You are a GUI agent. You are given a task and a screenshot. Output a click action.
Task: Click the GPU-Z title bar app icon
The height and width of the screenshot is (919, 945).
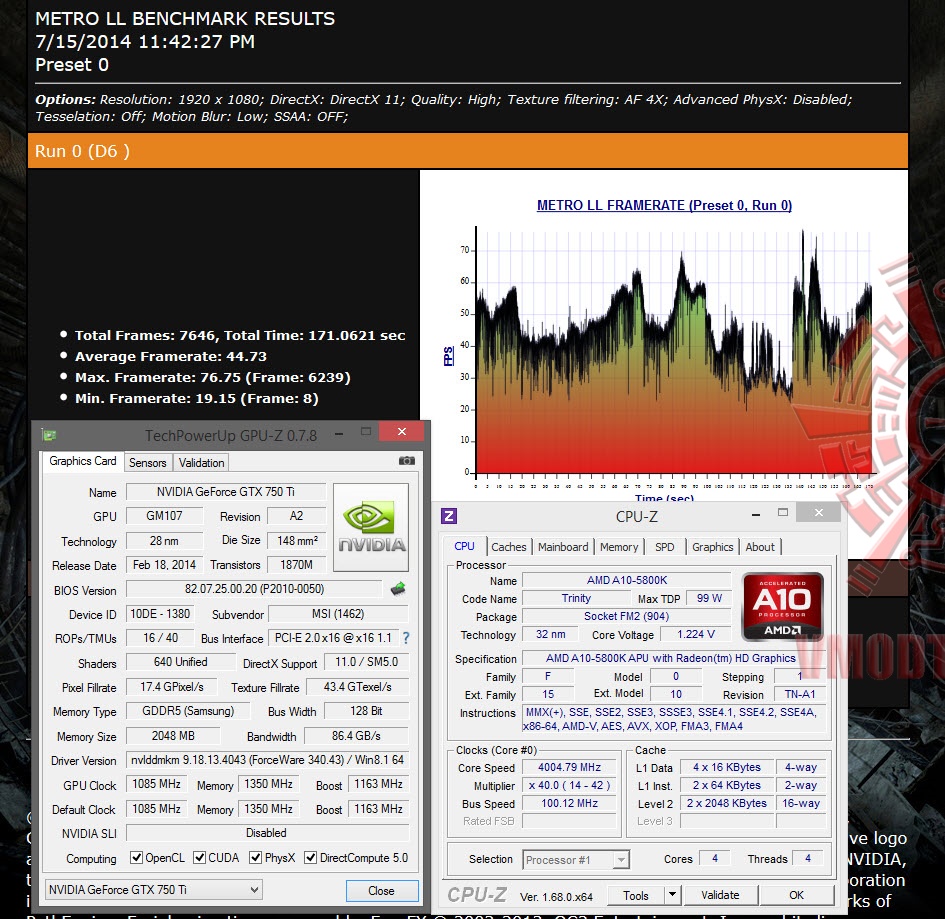point(49,434)
